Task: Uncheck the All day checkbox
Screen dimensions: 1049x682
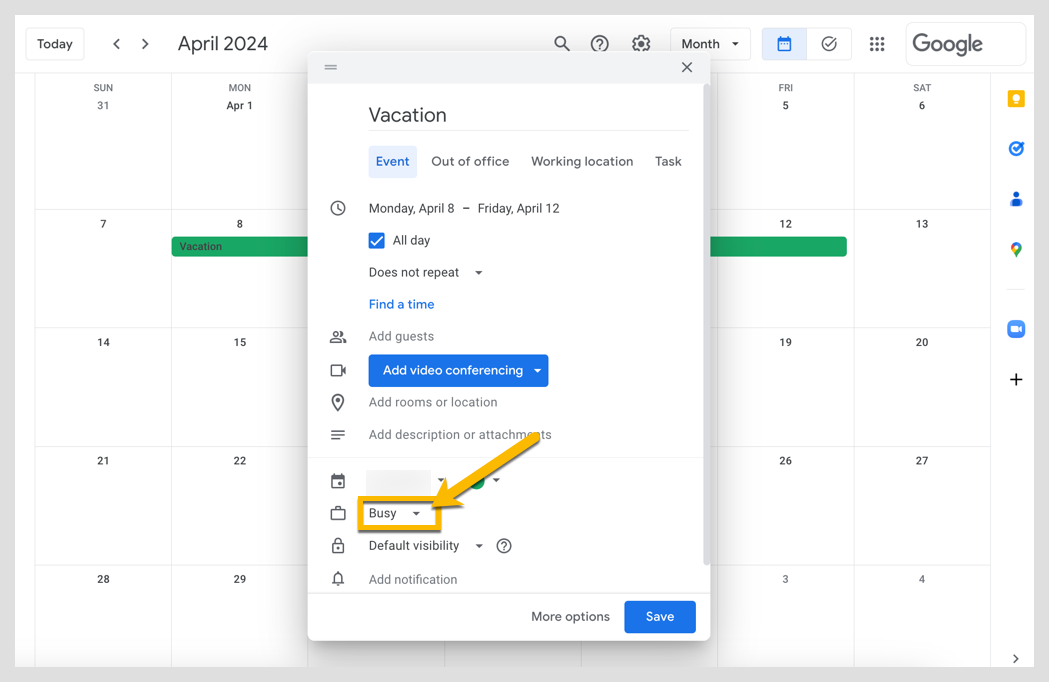Action: 377,241
